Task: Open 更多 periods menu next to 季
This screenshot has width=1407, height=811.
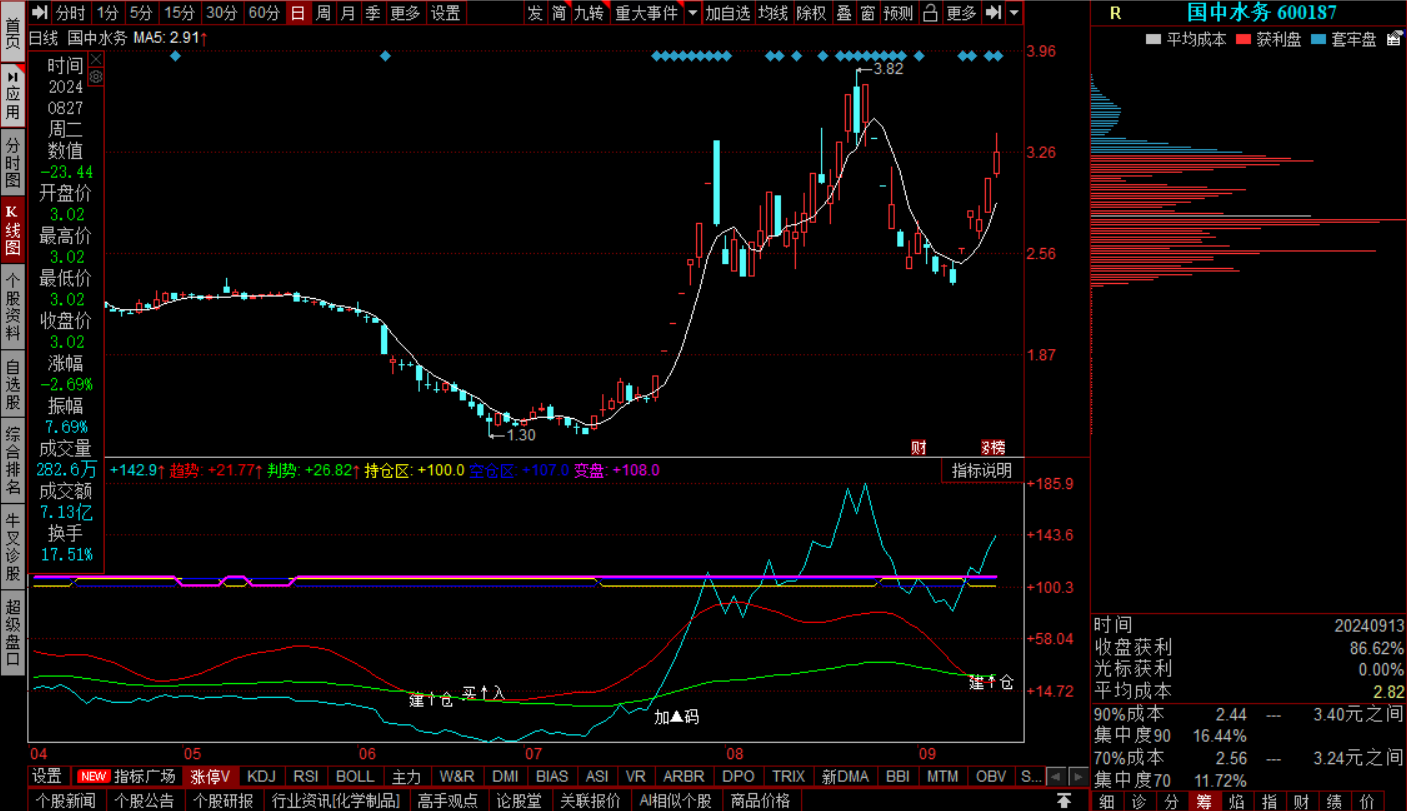Action: tap(405, 13)
